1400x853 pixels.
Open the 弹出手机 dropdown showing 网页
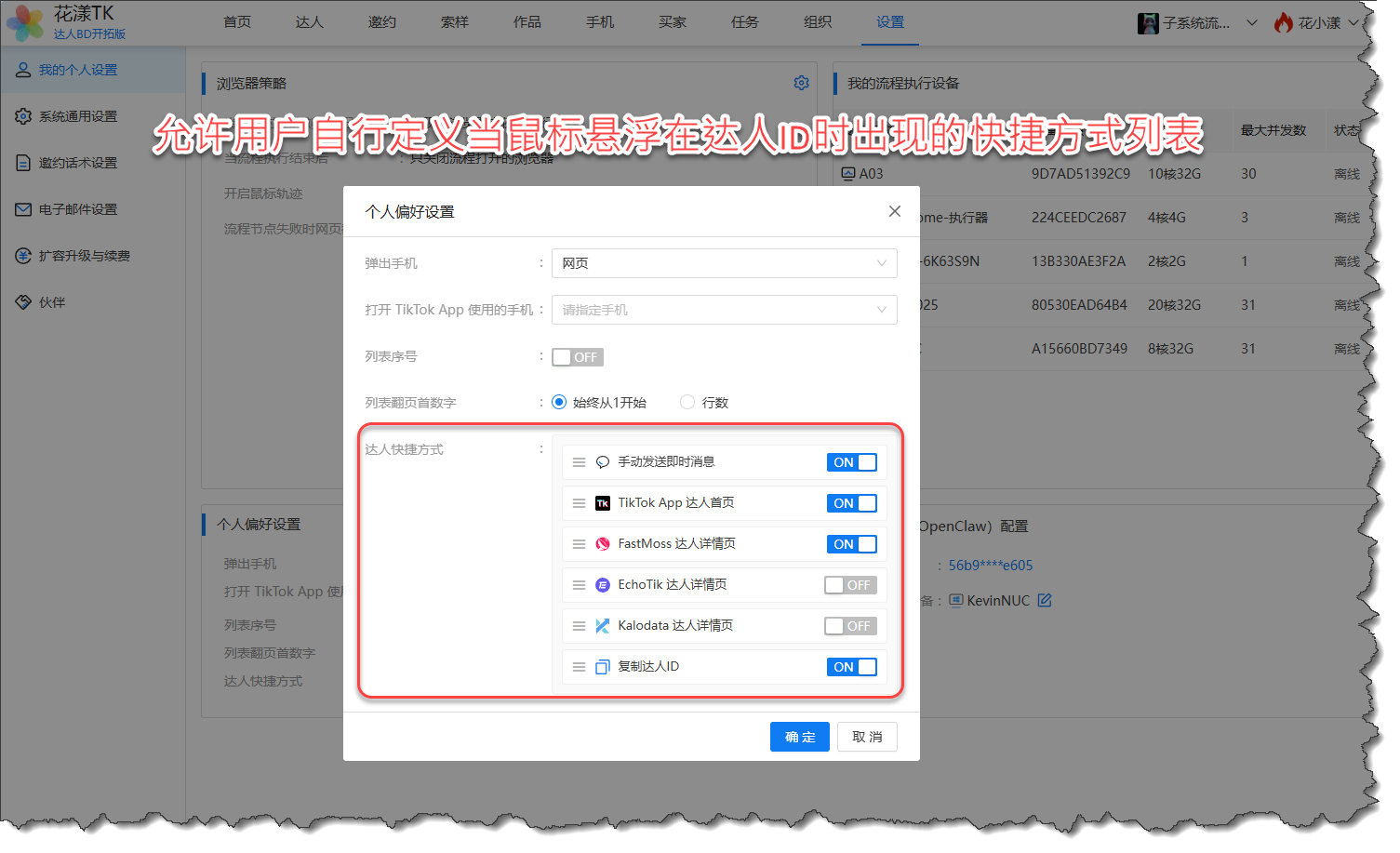[724, 263]
